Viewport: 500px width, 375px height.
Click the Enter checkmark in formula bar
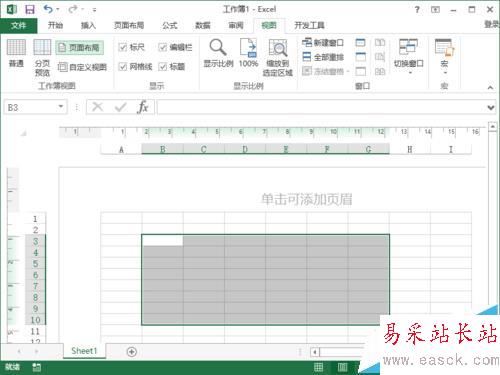click(120, 107)
